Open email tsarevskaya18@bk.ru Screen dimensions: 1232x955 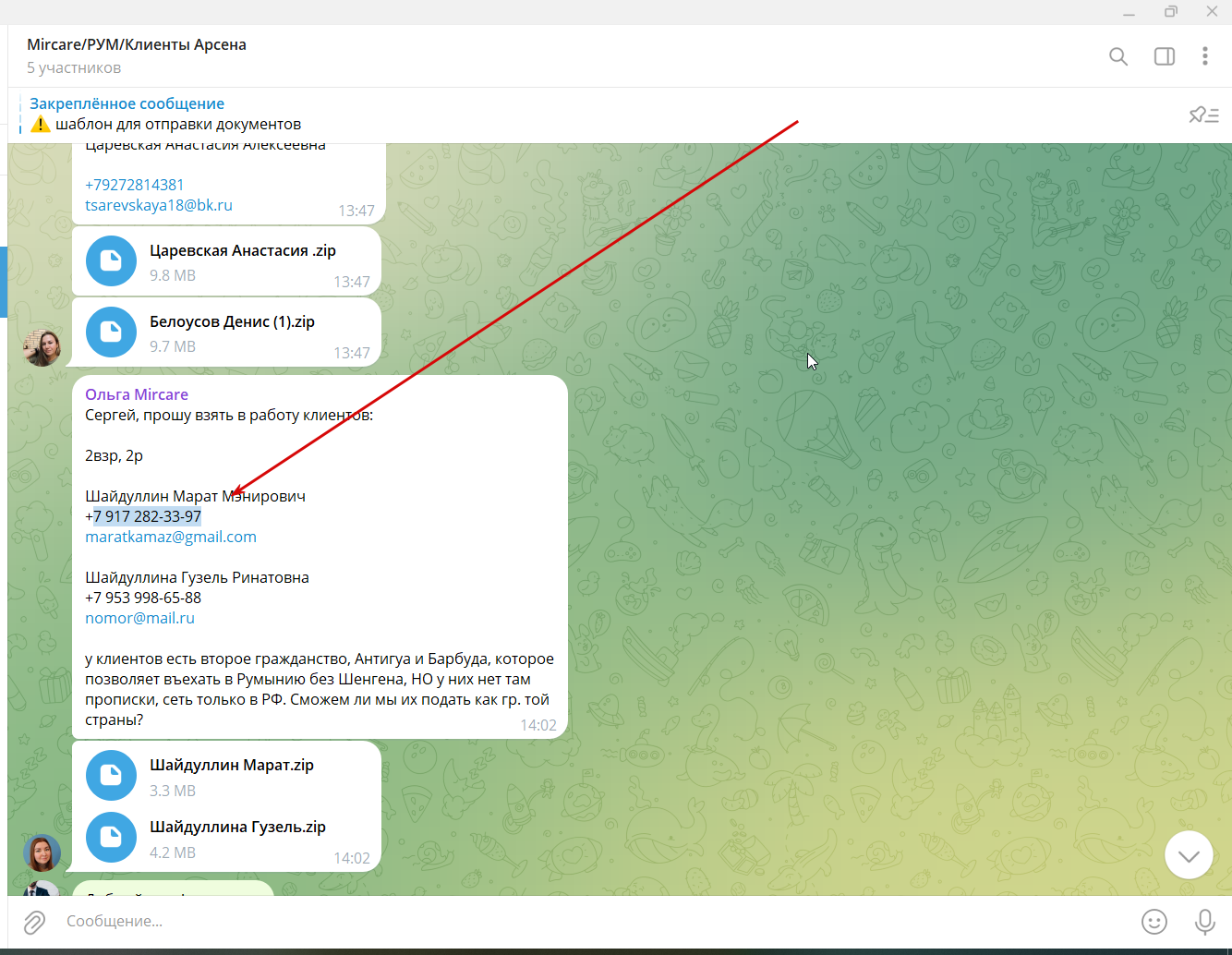(x=159, y=205)
